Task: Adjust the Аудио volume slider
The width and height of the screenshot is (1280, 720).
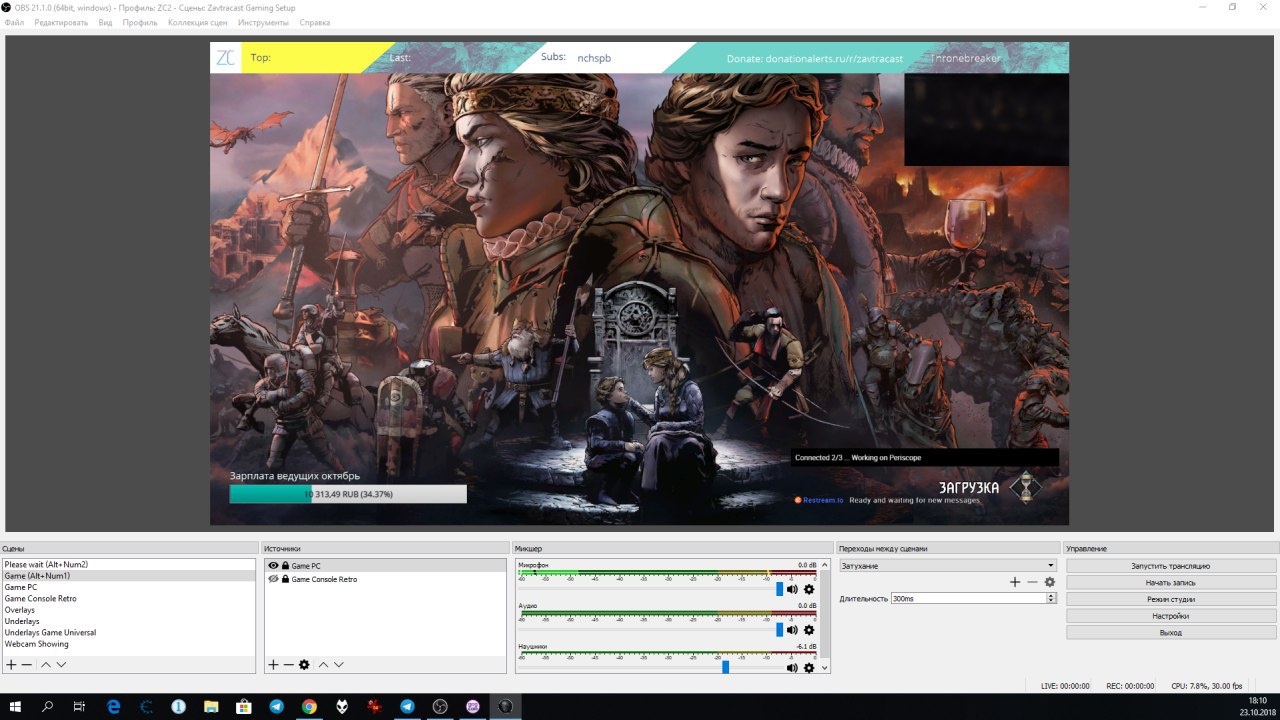Action: click(780, 630)
